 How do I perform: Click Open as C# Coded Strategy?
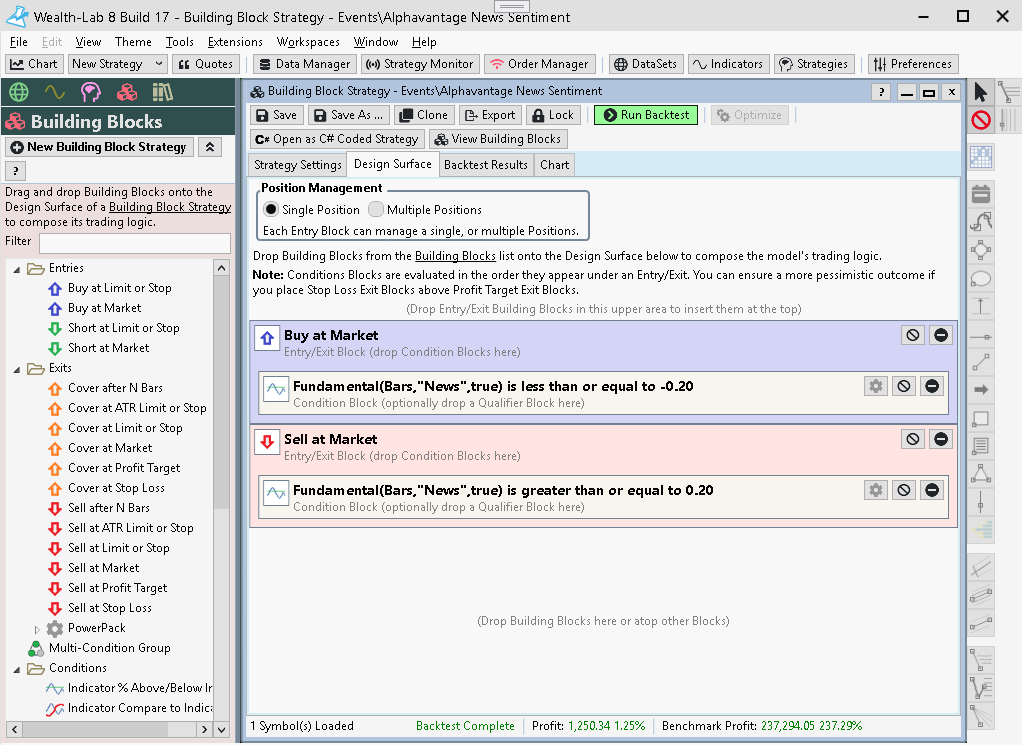click(x=336, y=139)
